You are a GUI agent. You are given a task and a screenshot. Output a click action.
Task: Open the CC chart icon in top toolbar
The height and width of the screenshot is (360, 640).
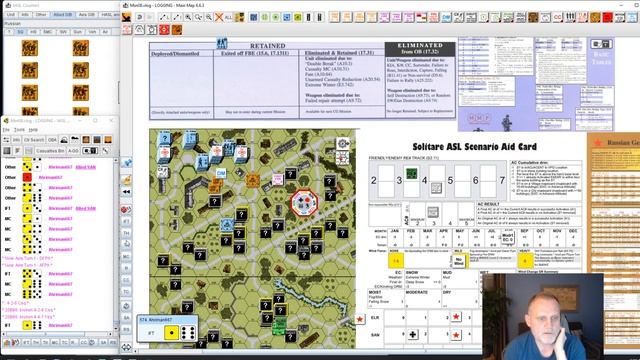click(558, 17)
